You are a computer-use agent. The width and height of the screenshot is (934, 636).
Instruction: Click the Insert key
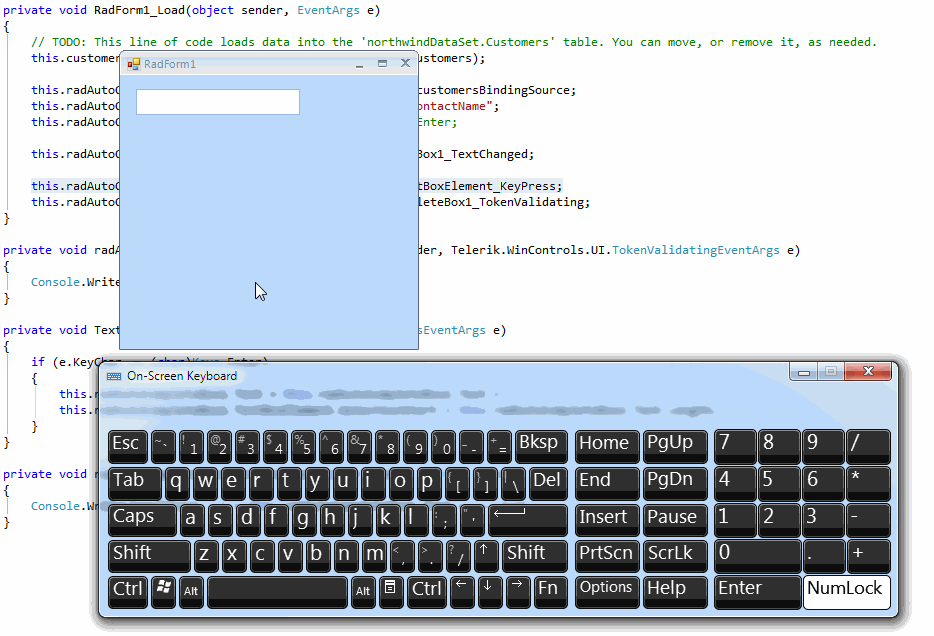(607, 519)
